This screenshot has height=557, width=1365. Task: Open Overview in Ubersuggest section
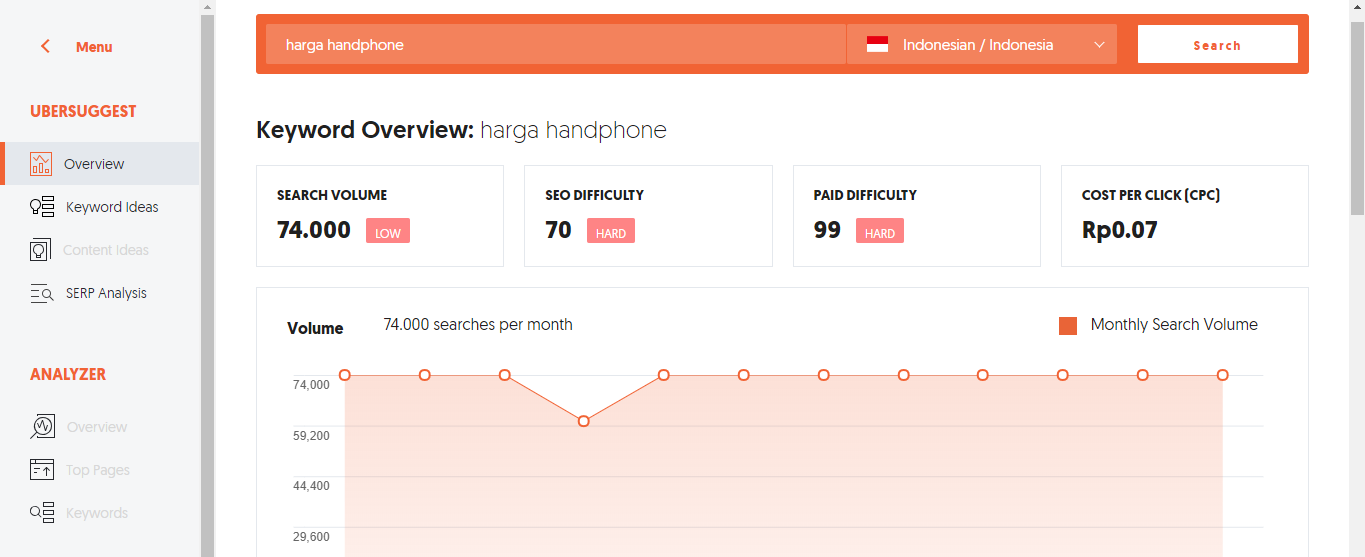100,164
